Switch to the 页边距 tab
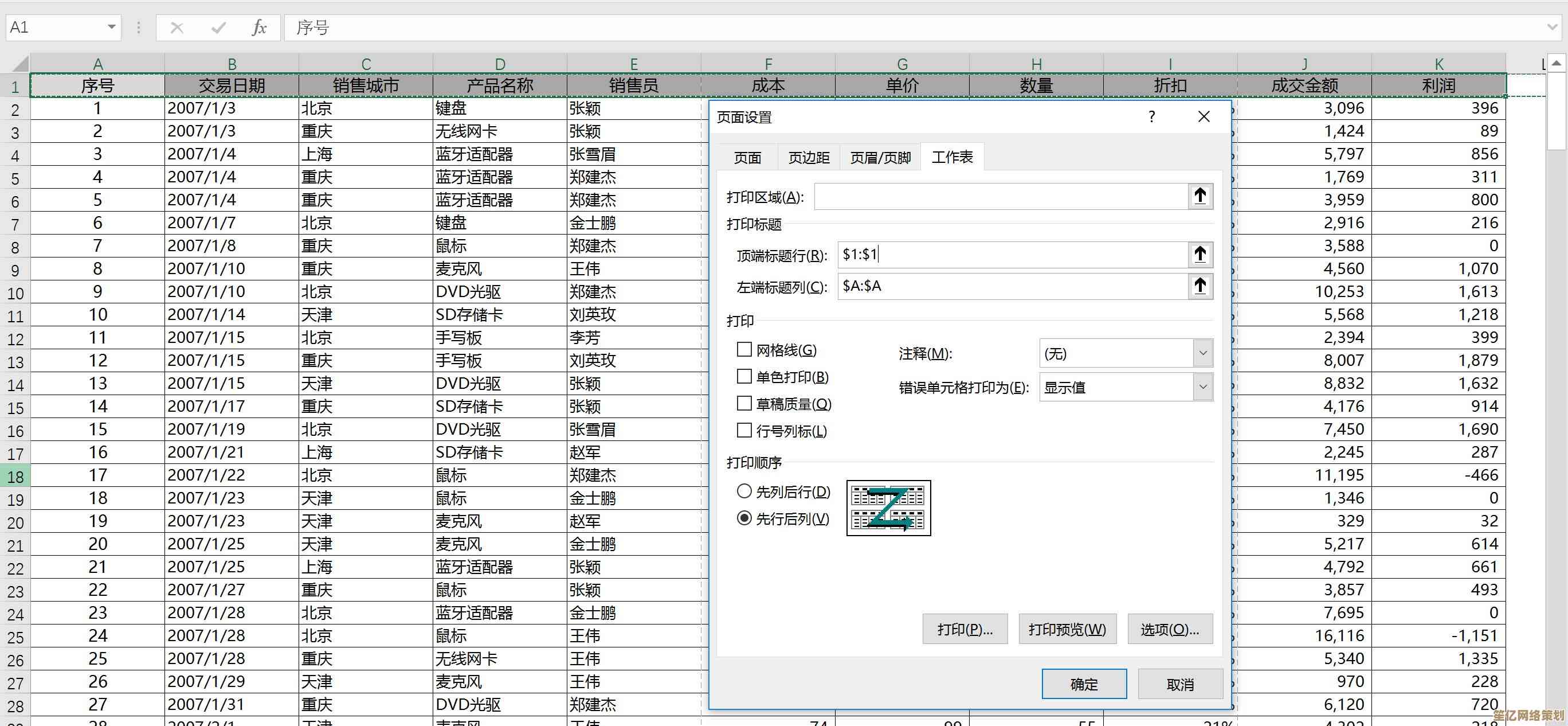Viewport: 1568px width, 726px height. click(x=808, y=158)
